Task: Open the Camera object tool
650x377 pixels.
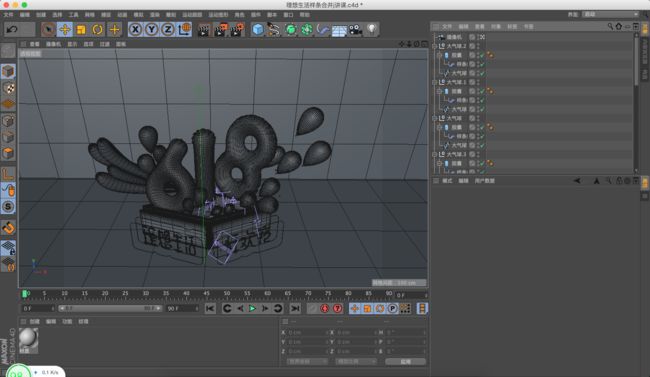Action: (355, 29)
